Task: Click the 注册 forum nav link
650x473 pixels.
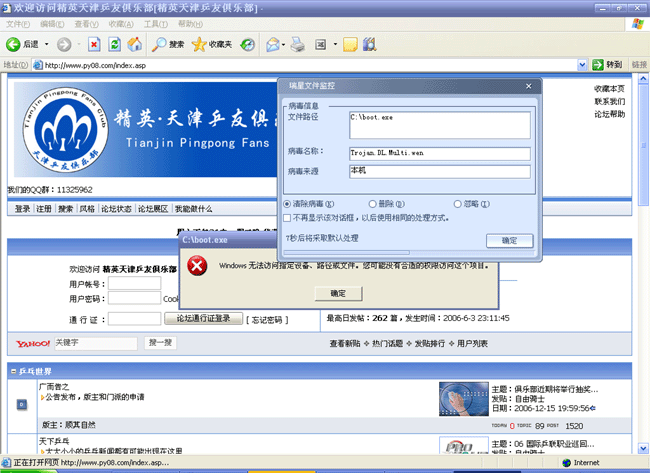Action: [44, 209]
